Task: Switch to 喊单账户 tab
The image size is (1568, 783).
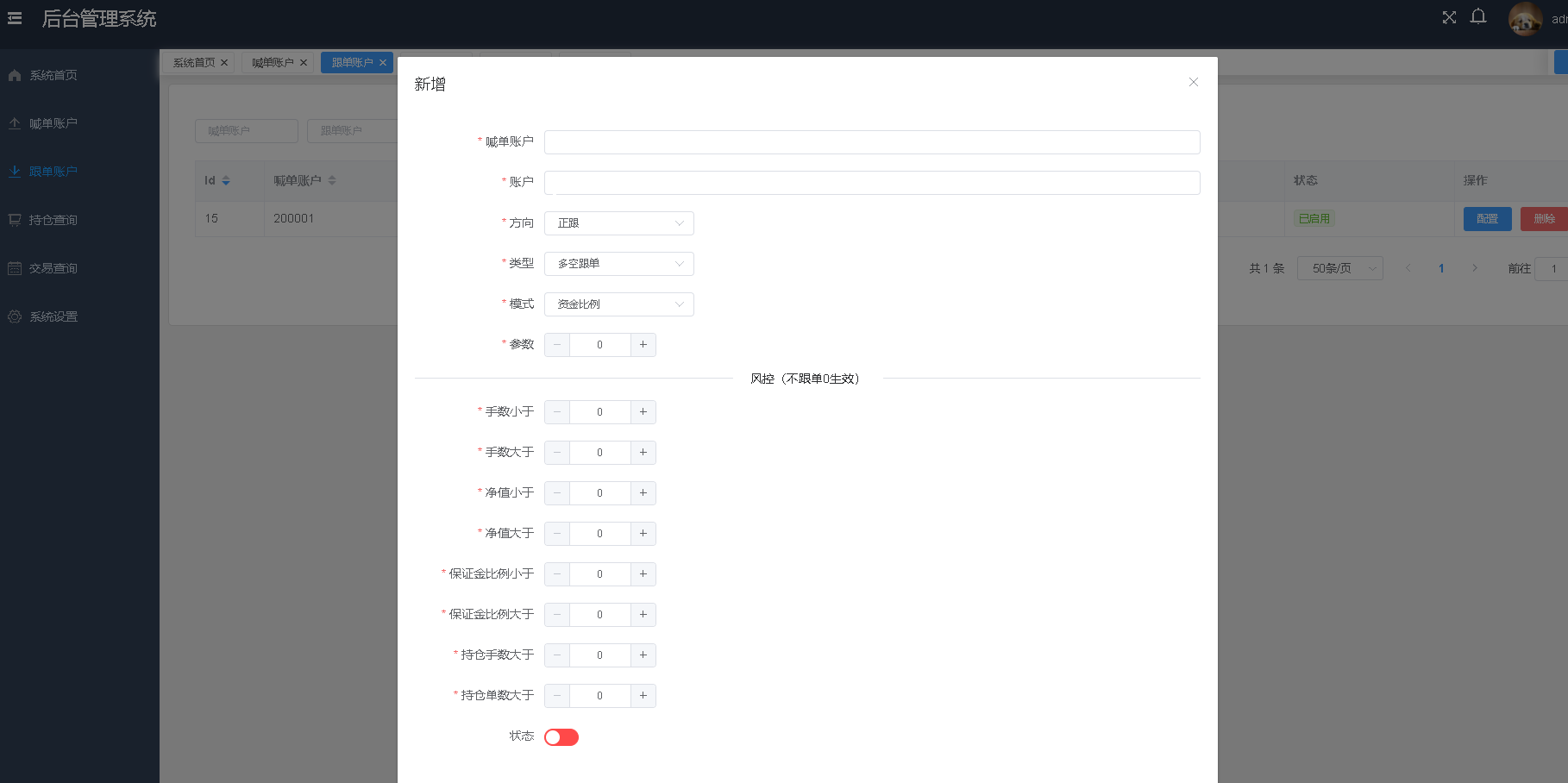Action: click(x=273, y=63)
